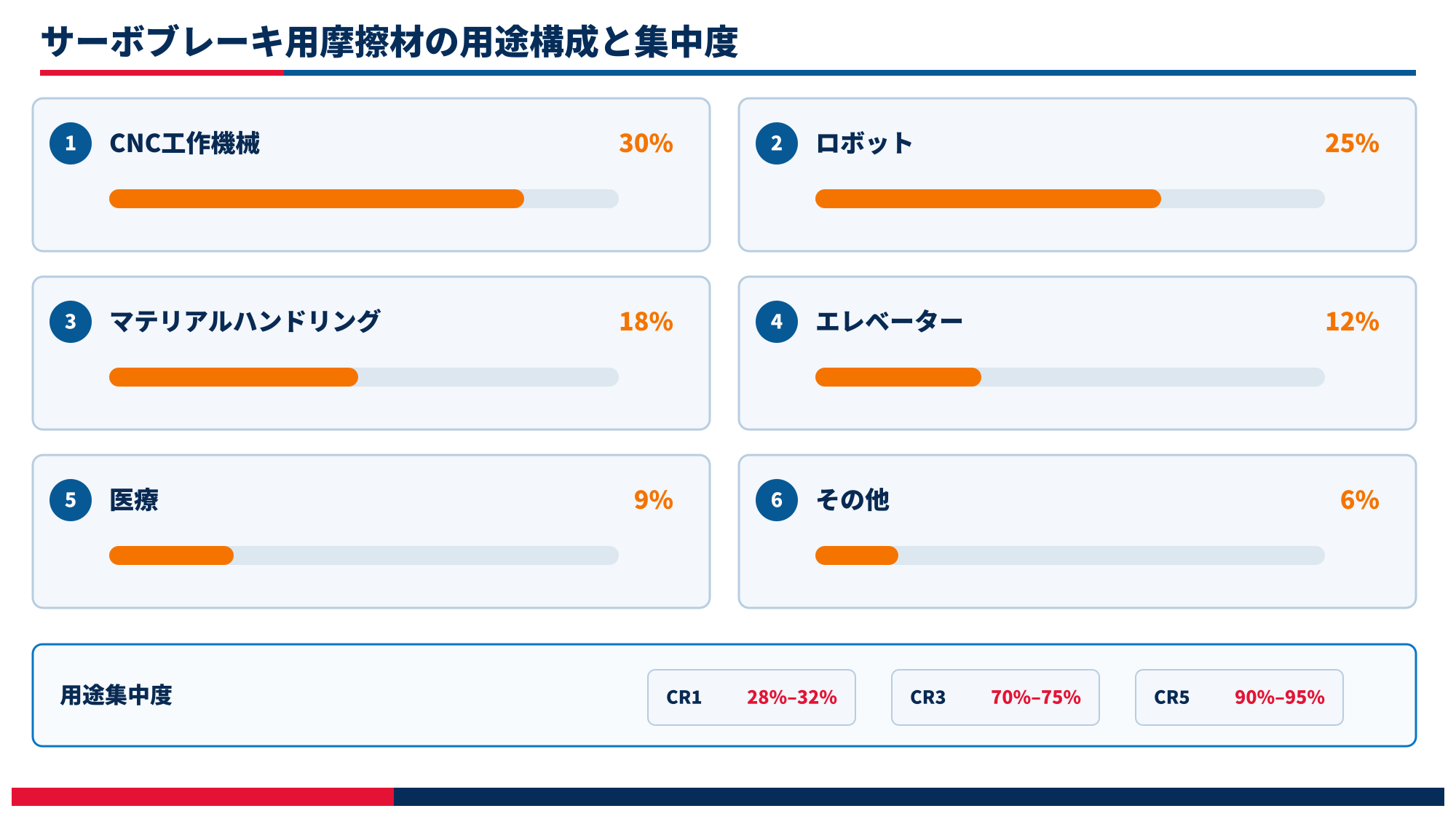1456x819 pixels.
Task: Click the slide title heading
Action: (x=389, y=41)
